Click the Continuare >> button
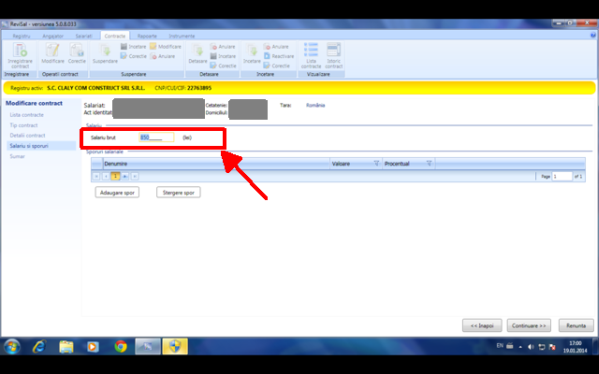 click(x=529, y=325)
